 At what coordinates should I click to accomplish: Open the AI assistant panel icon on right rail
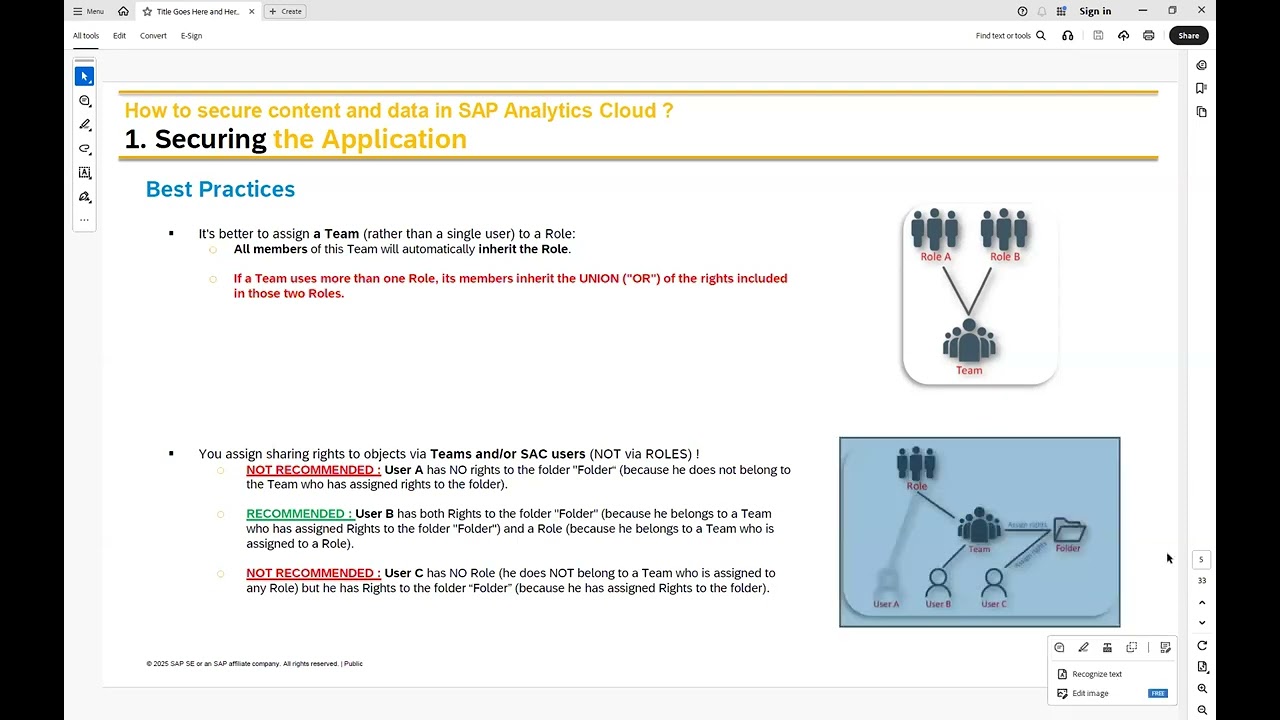click(1202, 65)
